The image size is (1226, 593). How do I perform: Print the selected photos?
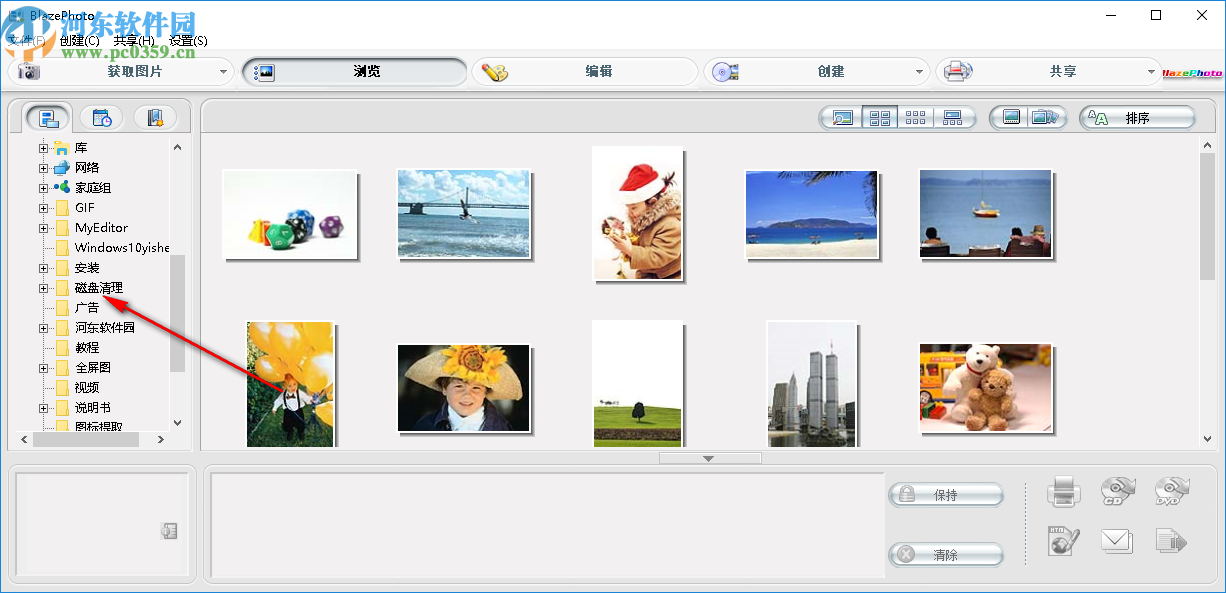(1063, 492)
